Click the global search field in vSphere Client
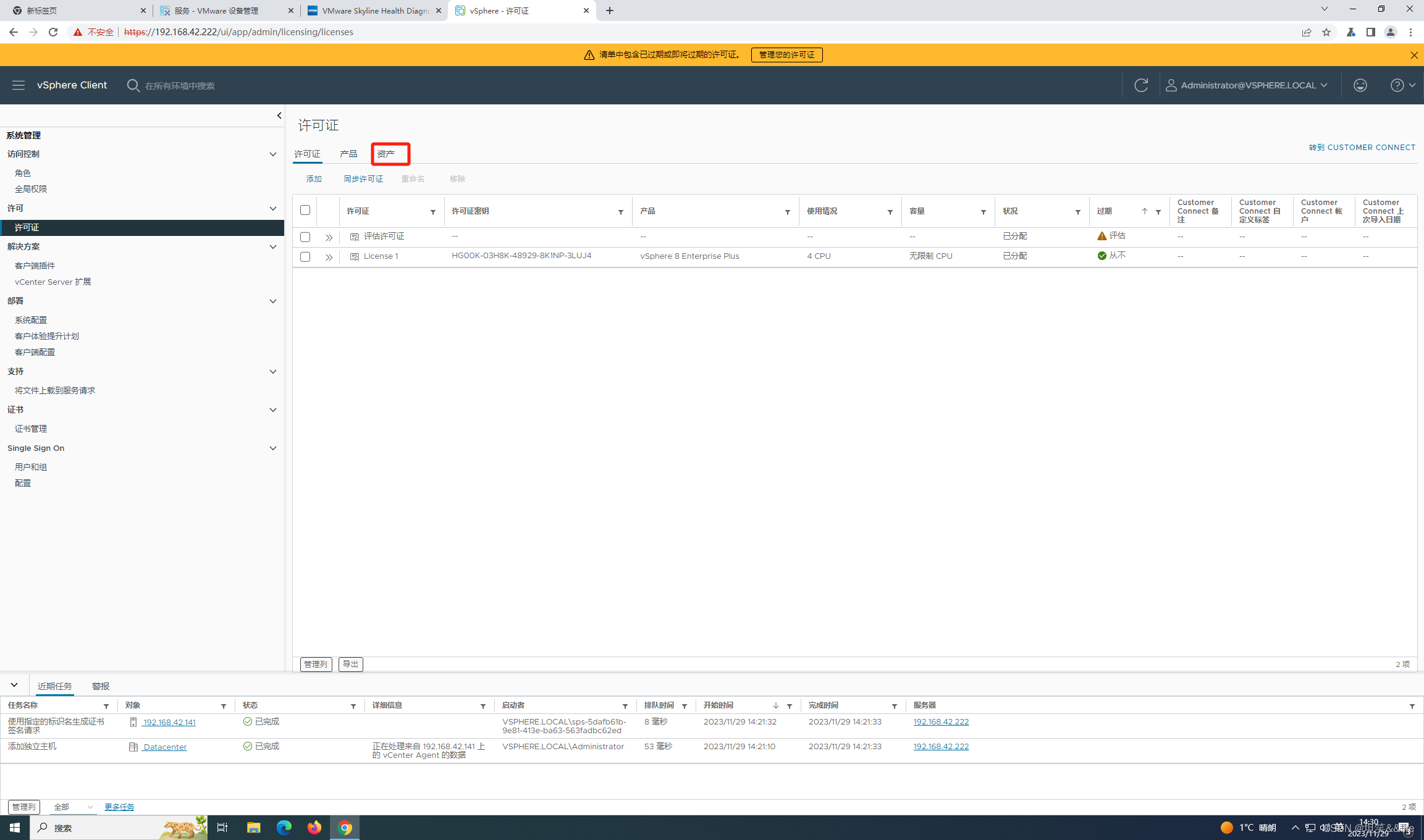1424x840 pixels. point(179,86)
